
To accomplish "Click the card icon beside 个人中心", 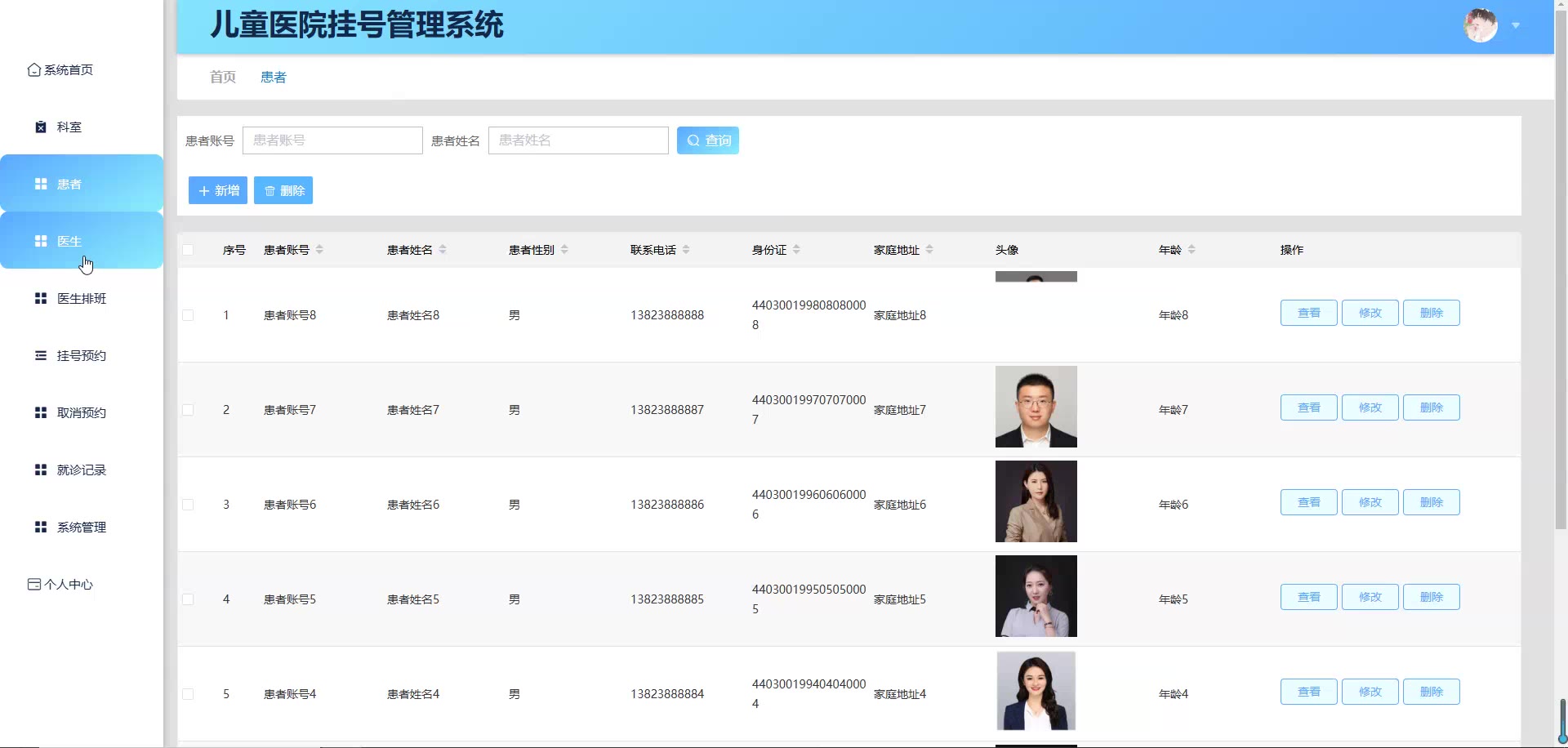I will (x=33, y=585).
